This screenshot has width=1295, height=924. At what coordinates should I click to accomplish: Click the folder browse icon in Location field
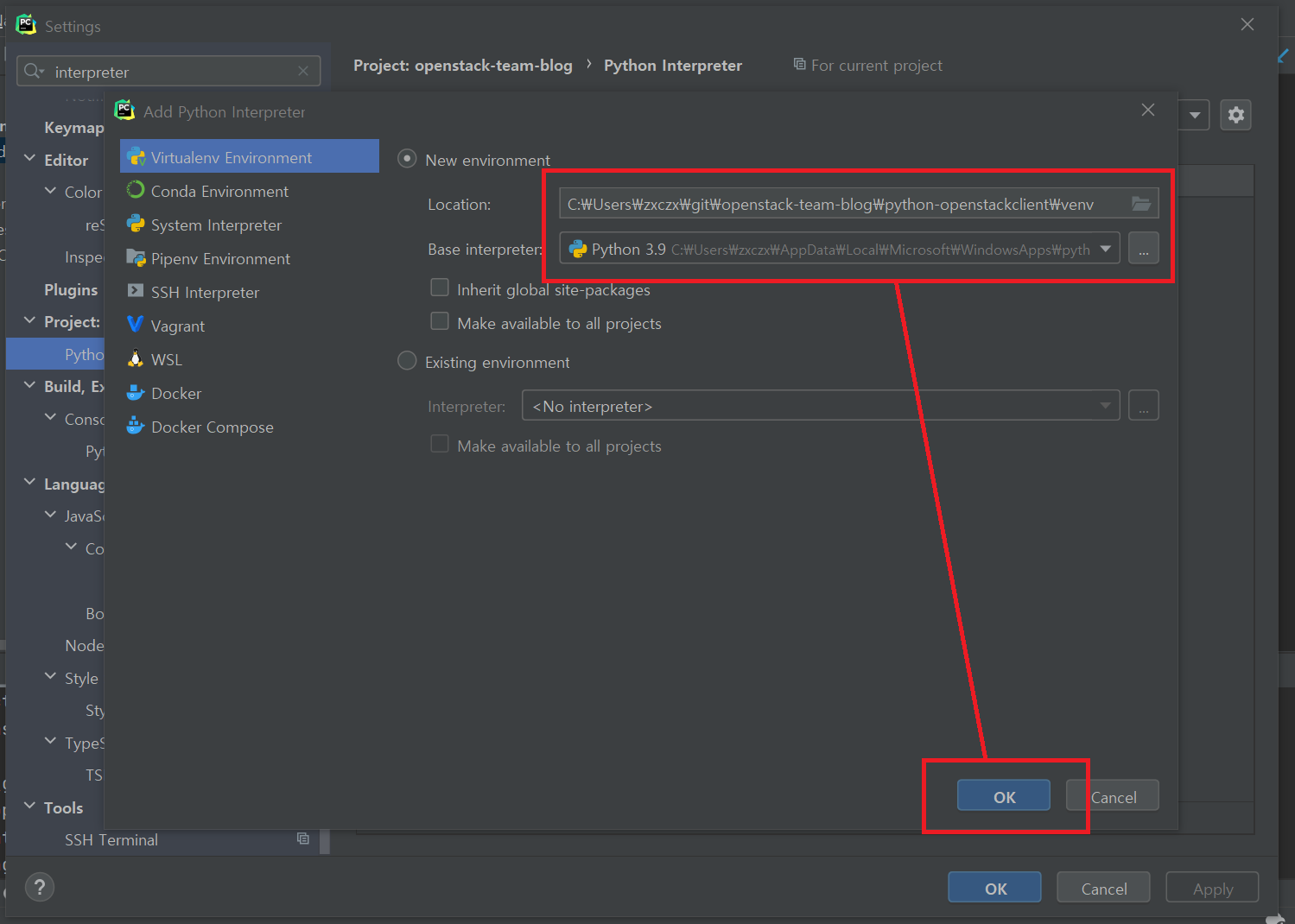[1141, 204]
